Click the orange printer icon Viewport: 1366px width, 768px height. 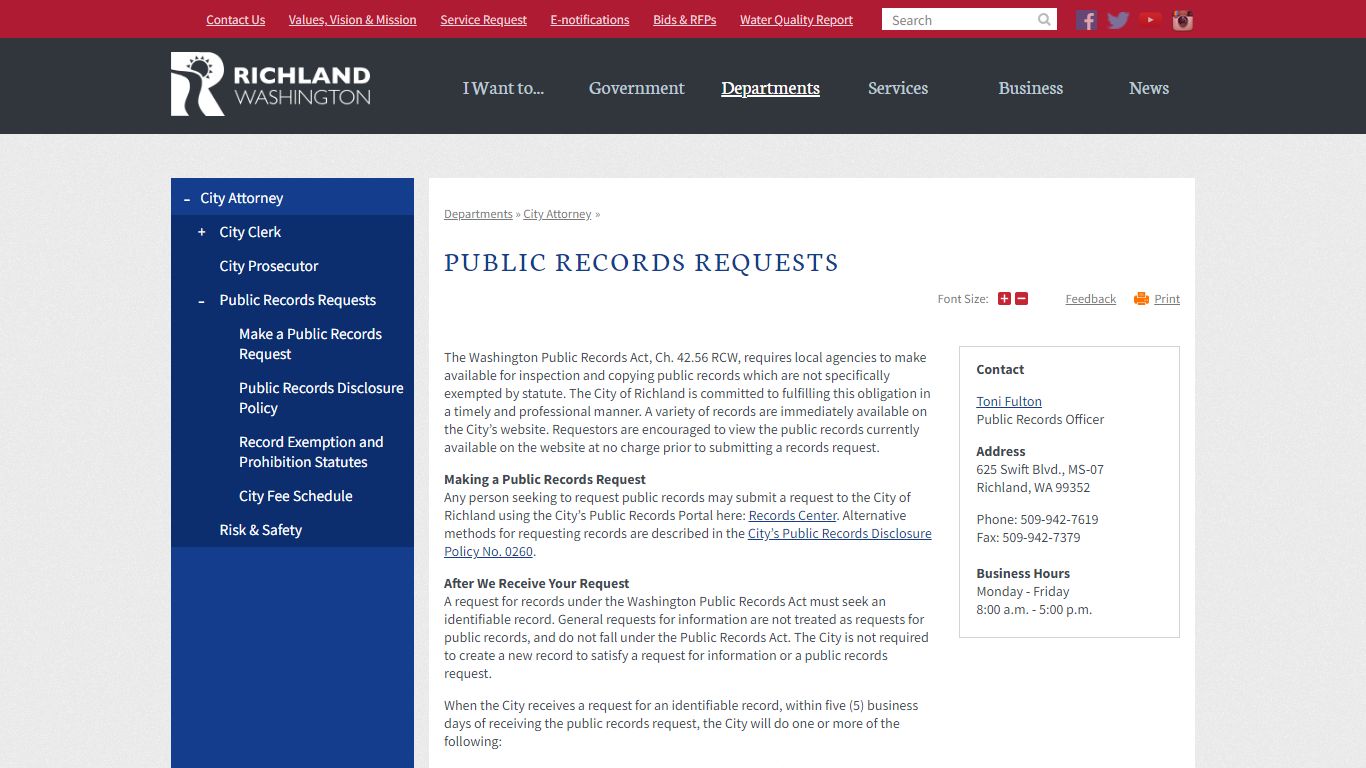pos(1141,299)
